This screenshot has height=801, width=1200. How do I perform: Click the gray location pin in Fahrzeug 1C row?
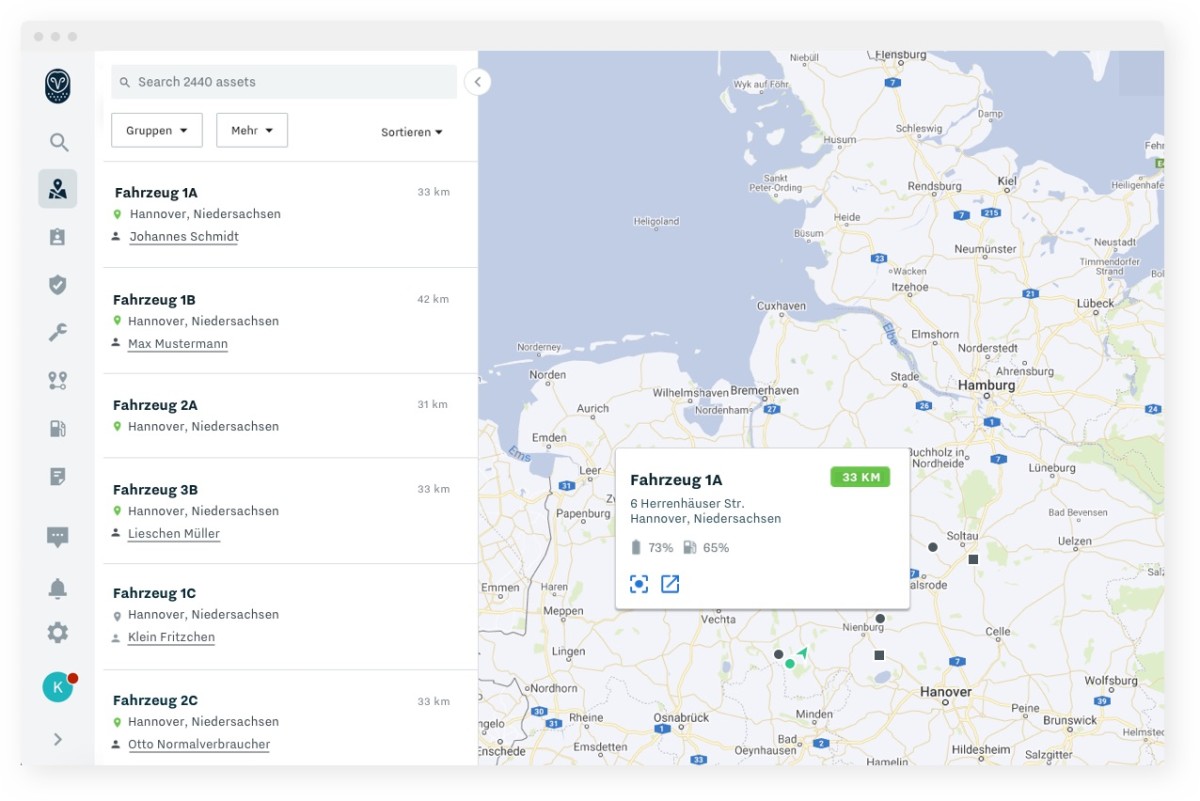point(117,616)
